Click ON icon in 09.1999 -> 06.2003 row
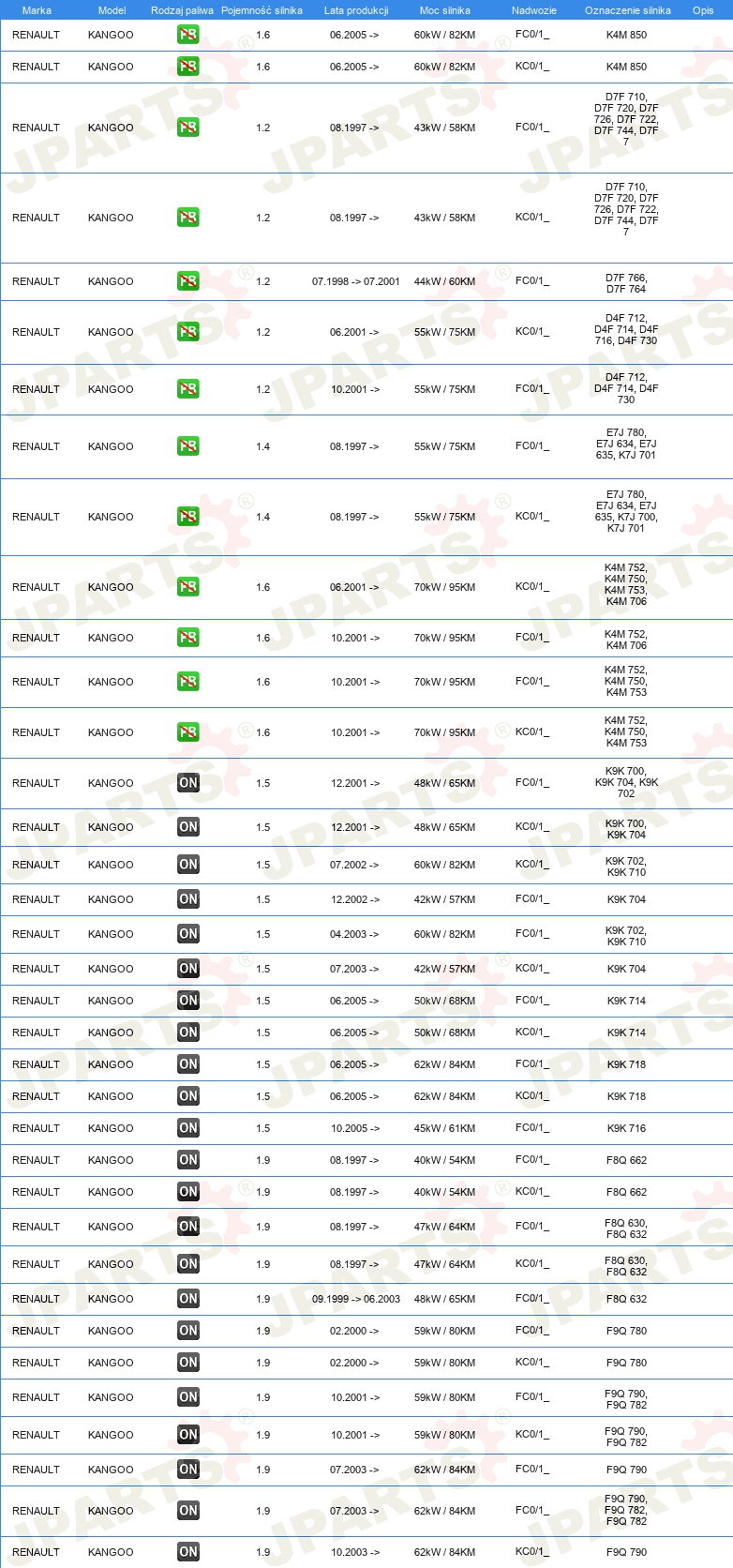Image resolution: width=733 pixels, height=1568 pixels. (188, 1299)
